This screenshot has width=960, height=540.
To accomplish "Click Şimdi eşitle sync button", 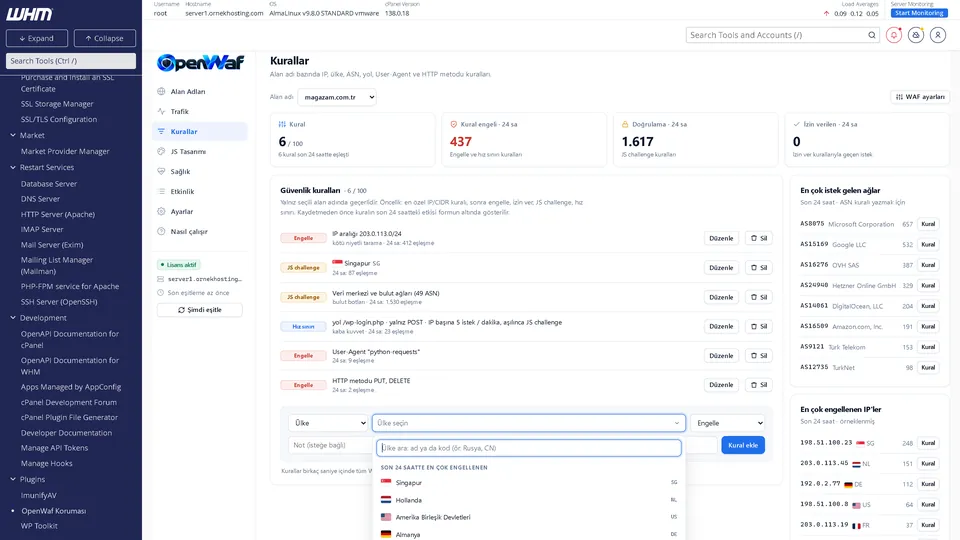I will click(x=200, y=310).
